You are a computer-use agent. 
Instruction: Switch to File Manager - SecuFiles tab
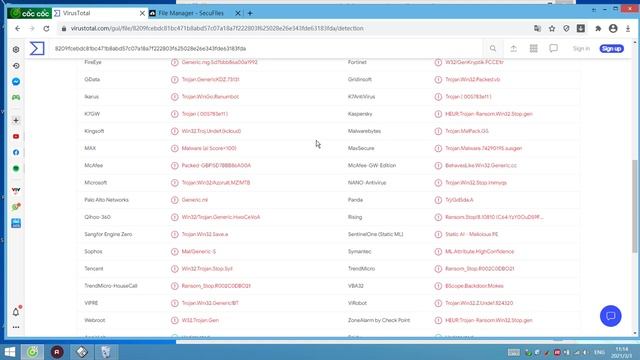[191, 13]
